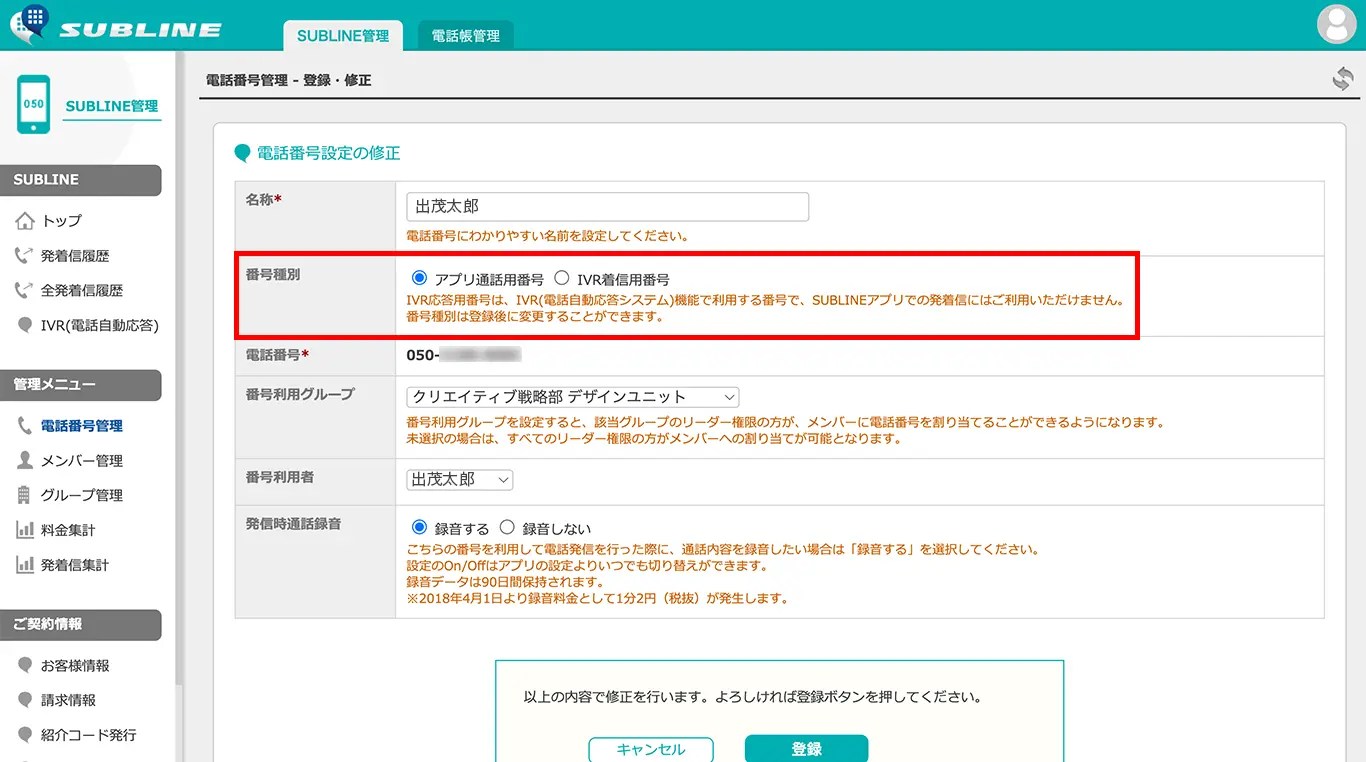Open グループ管理 from the sidebar
This screenshot has height=762, width=1366.
(79, 494)
